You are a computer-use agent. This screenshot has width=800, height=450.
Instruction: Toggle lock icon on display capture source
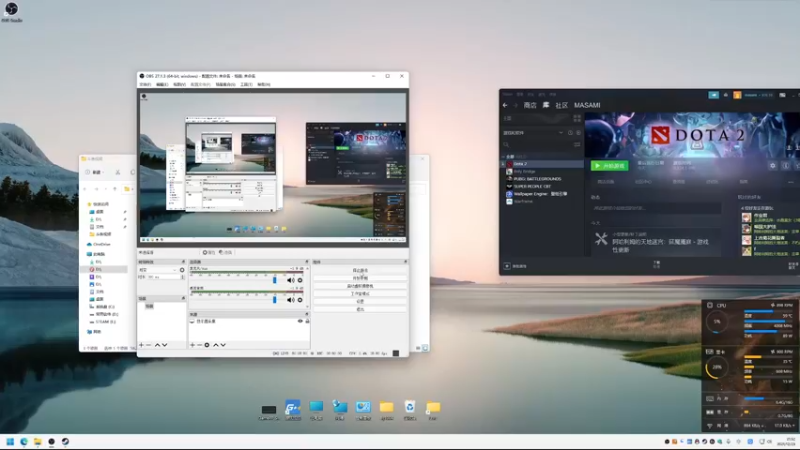(x=307, y=321)
